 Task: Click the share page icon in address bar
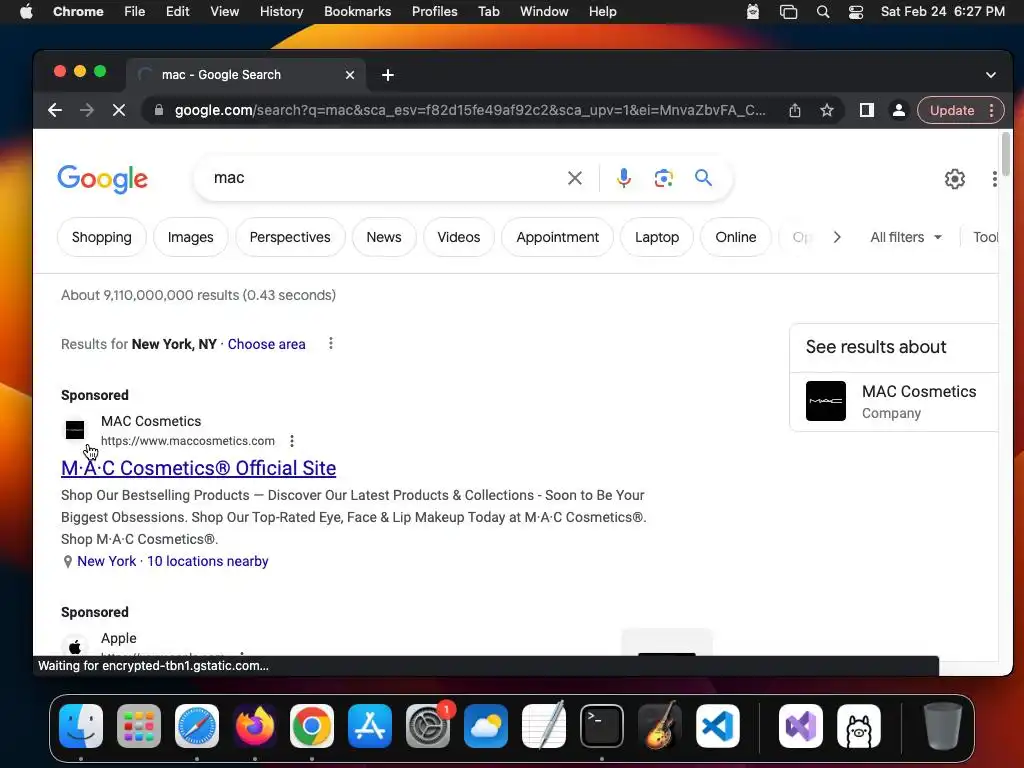(795, 110)
